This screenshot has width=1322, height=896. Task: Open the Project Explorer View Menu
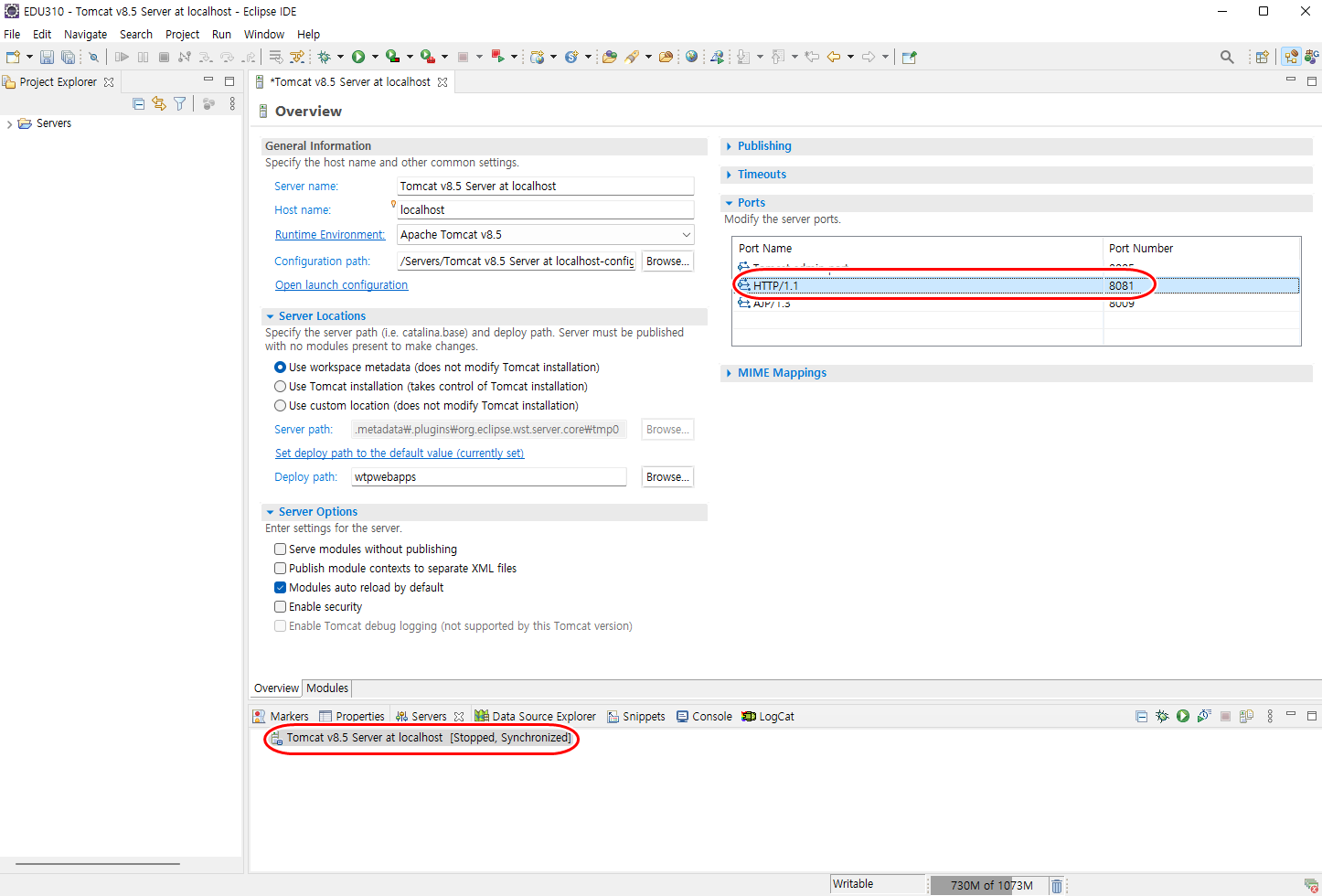click(x=232, y=103)
